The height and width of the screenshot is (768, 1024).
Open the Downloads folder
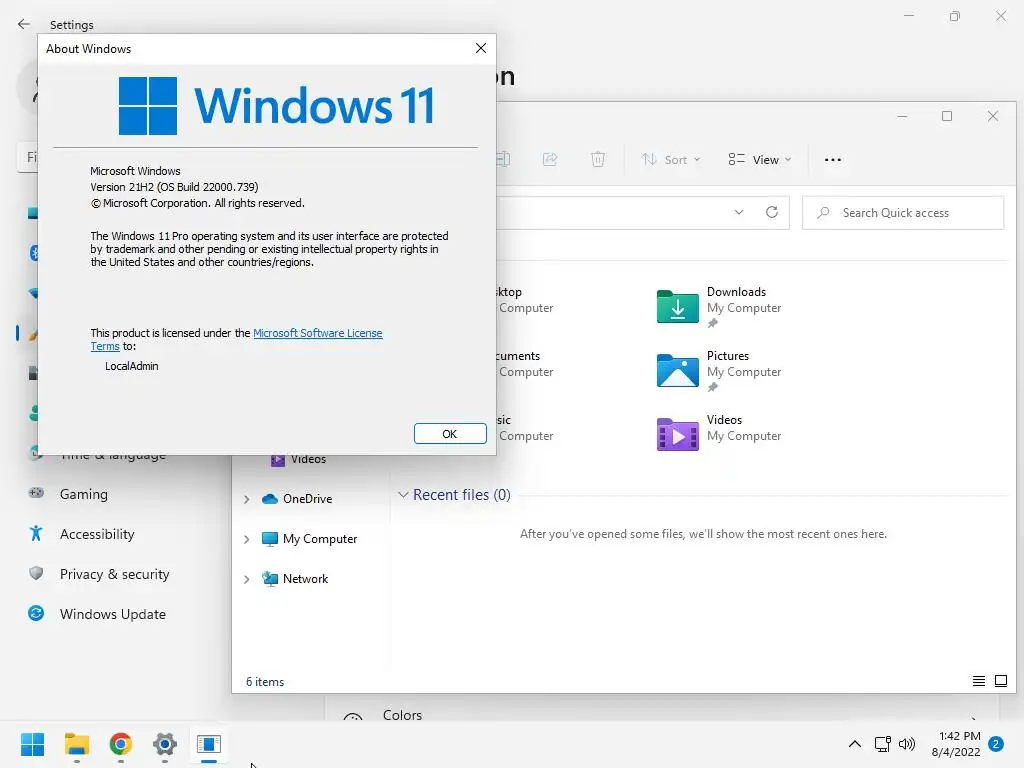tap(718, 306)
